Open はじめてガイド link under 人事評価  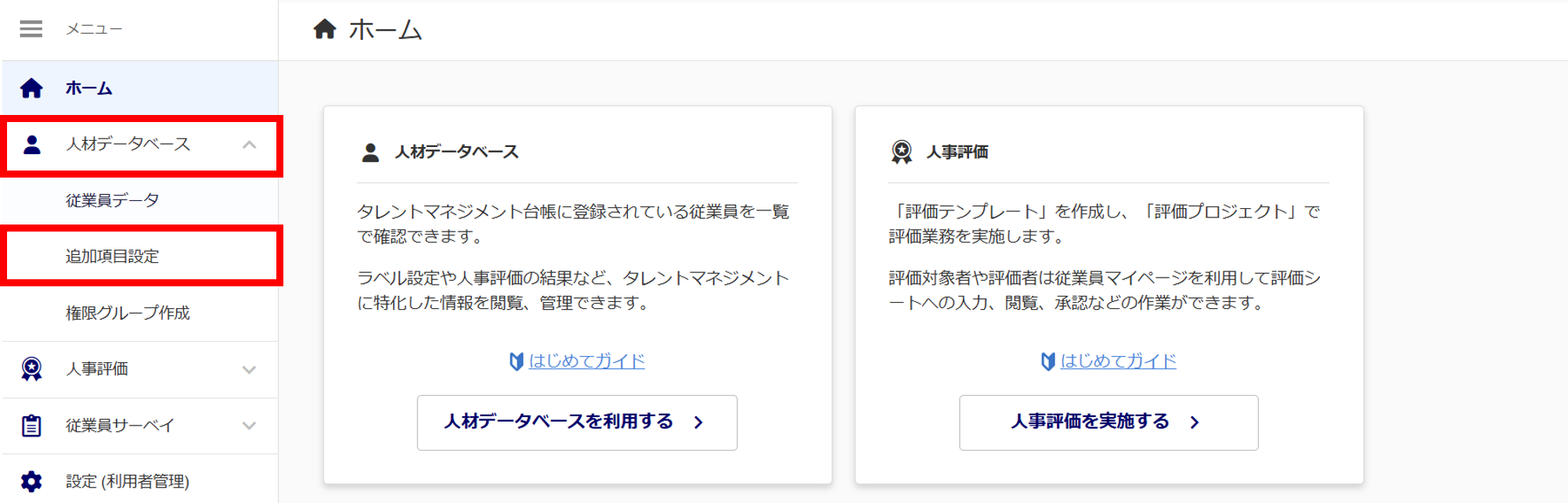(1118, 361)
